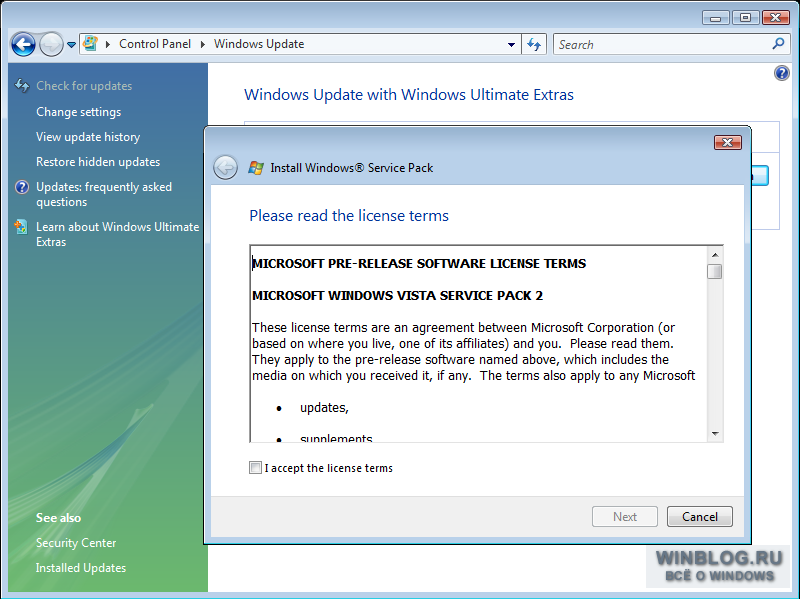The width and height of the screenshot is (800, 599).
Task: Minimize the Windows Update window
Action: pos(715,18)
